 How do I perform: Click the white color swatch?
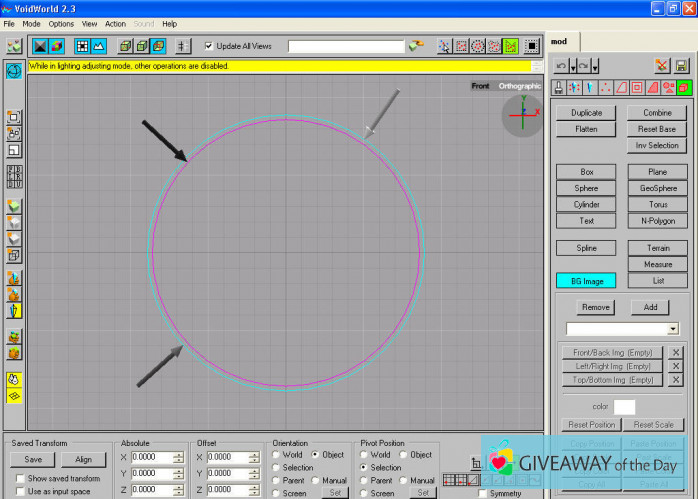(624, 407)
